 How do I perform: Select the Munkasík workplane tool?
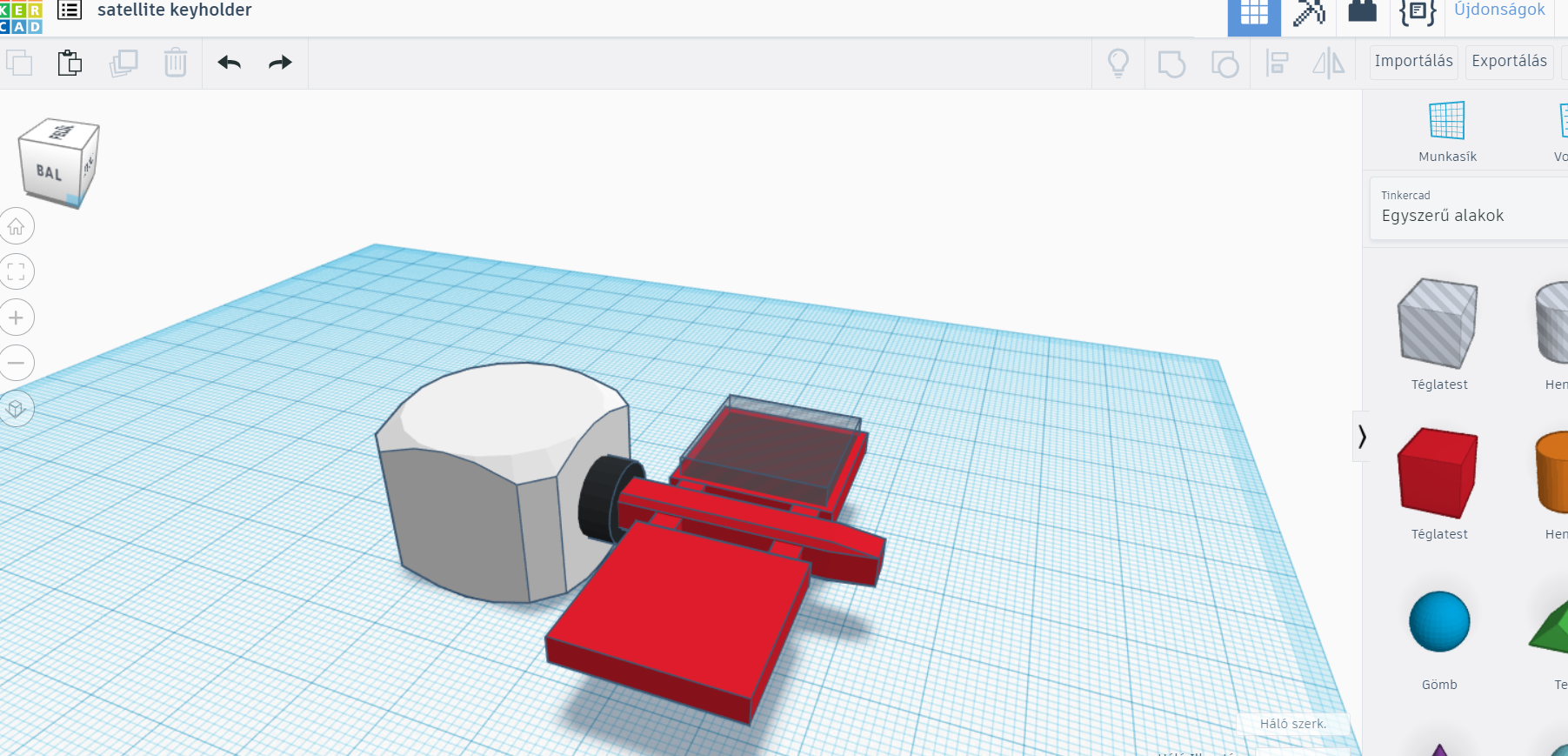(1447, 132)
